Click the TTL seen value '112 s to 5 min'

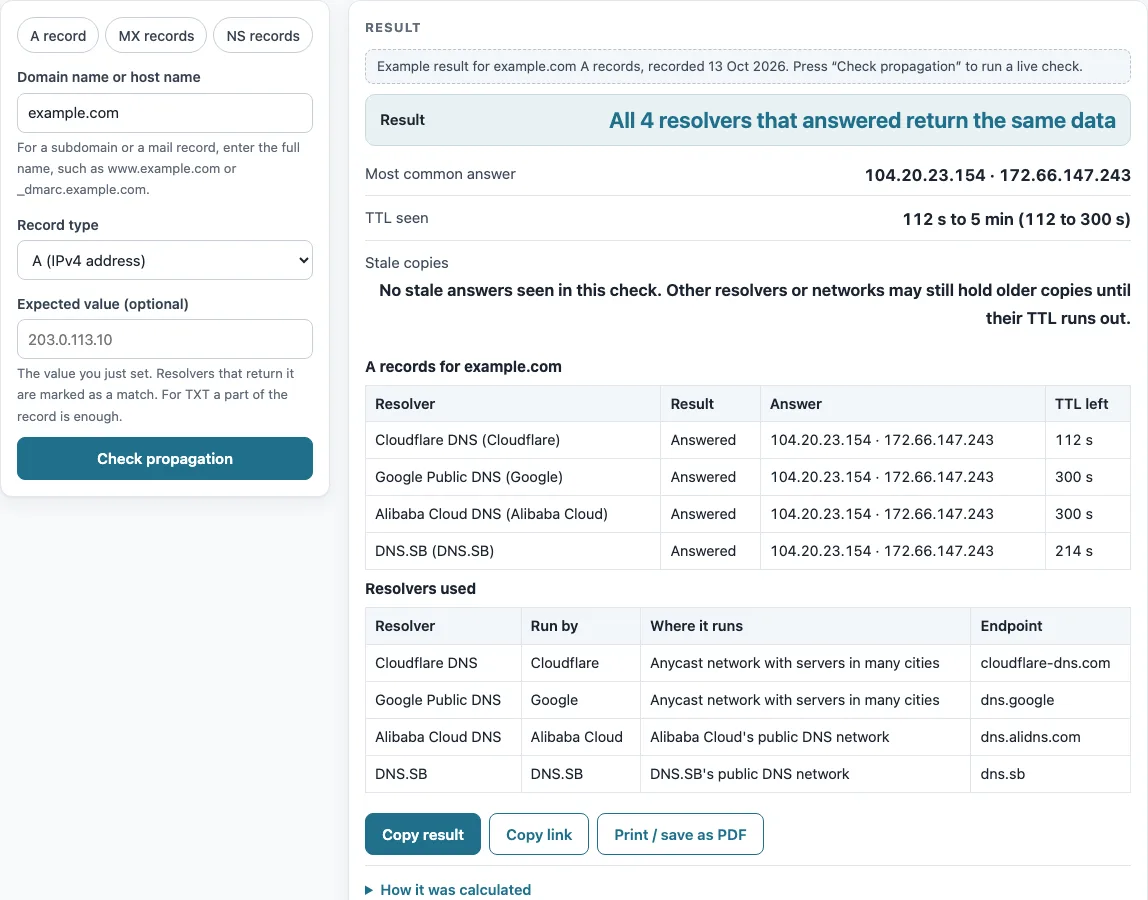(1016, 219)
